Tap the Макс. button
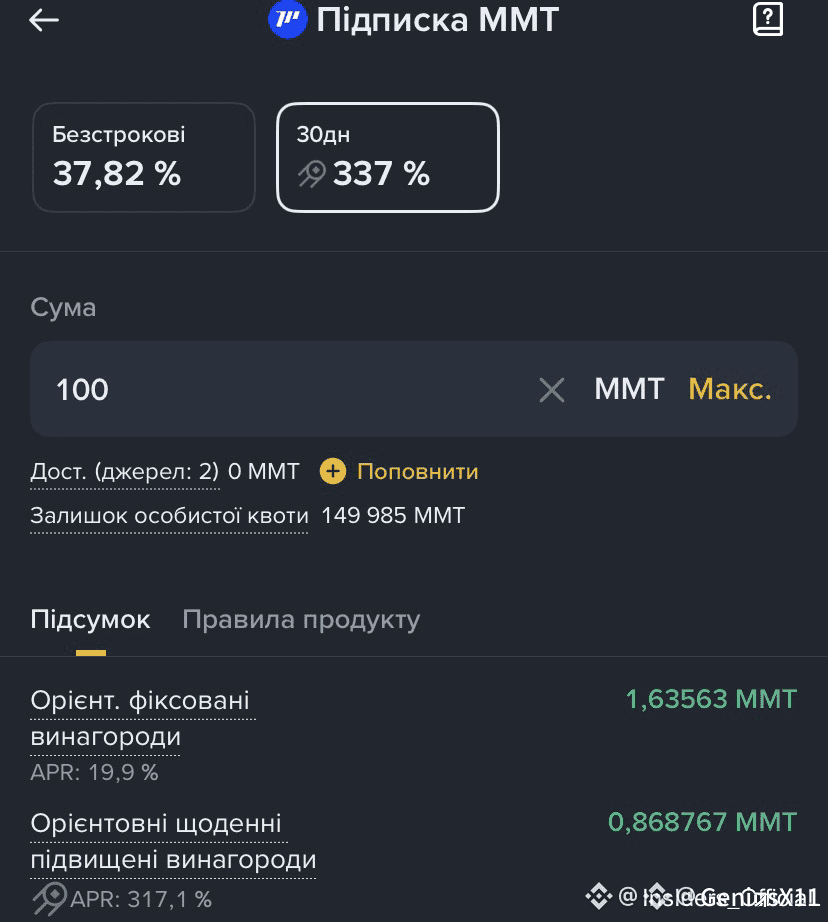Screen dimensions: 828x922 730,389
